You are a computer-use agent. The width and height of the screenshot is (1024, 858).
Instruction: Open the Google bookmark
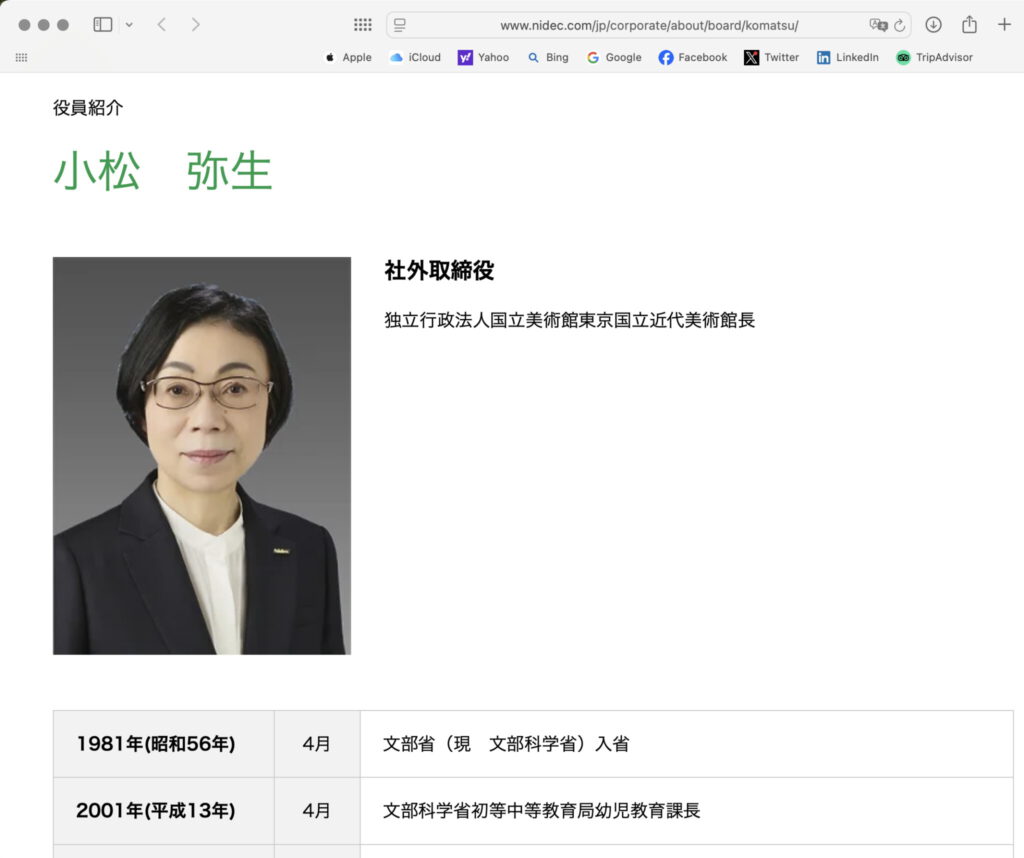tap(614, 57)
